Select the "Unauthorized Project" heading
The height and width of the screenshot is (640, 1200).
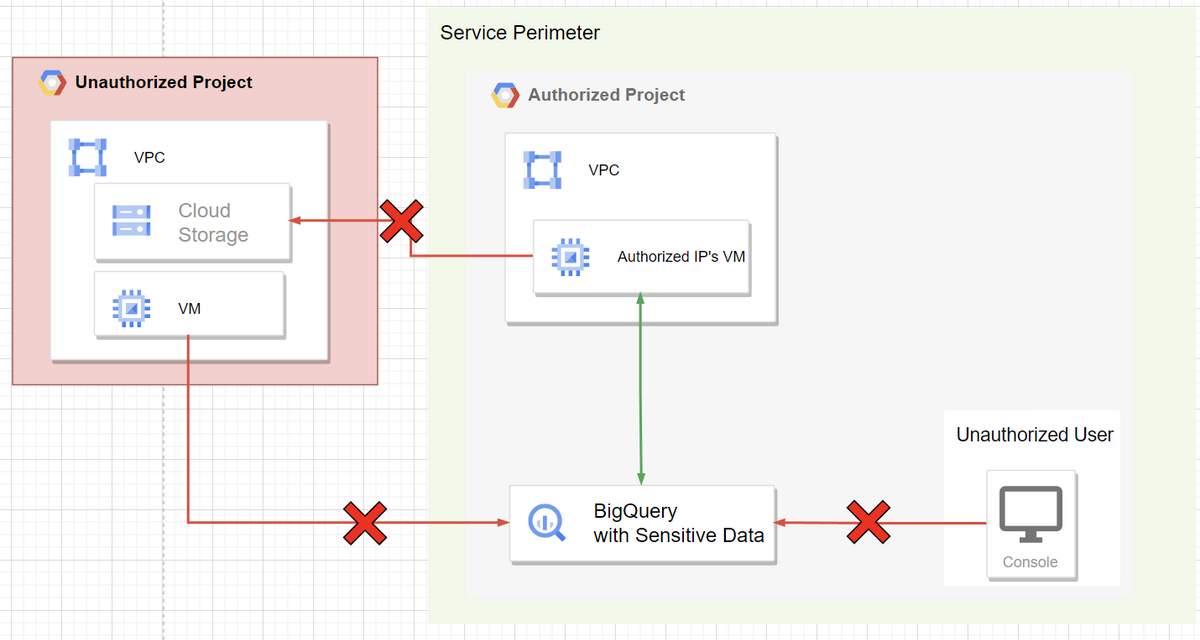click(x=164, y=82)
